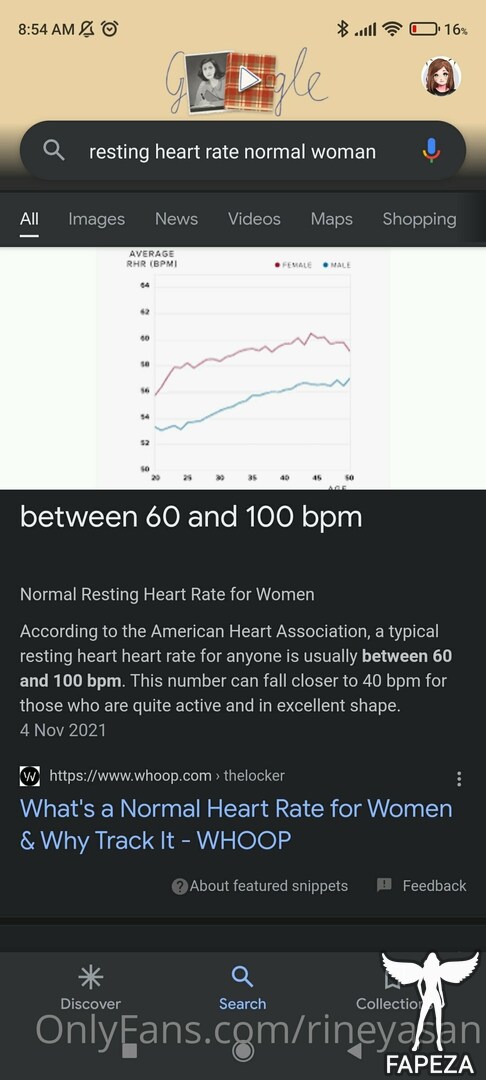
Task: Open the Maps results tab
Action: click(331, 219)
